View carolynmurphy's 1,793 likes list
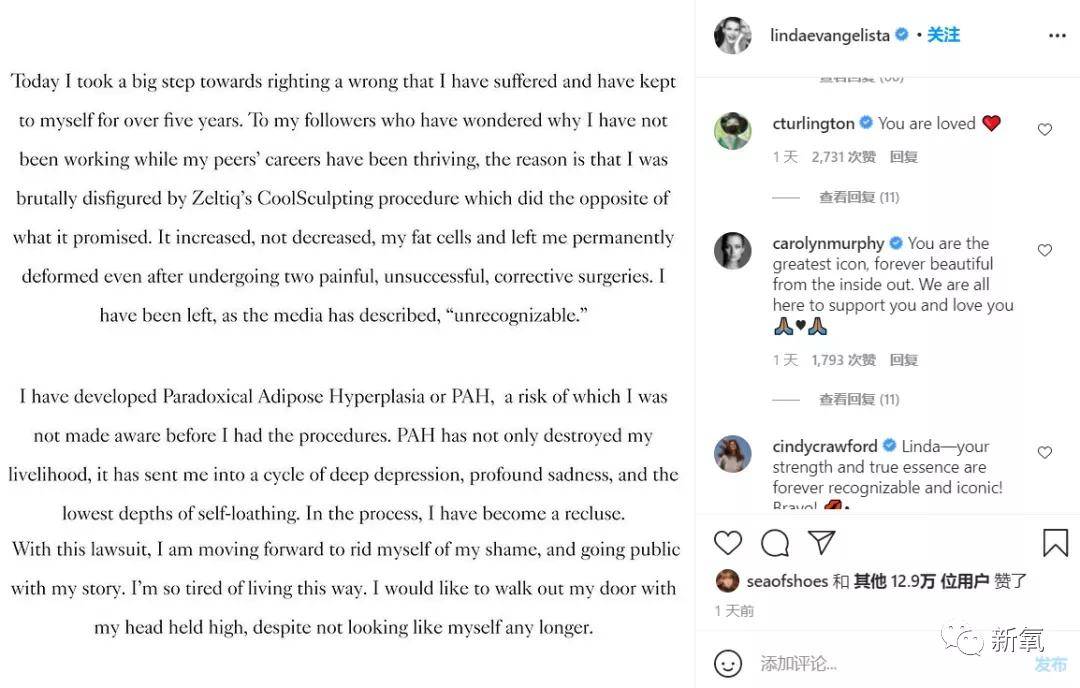The image size is (1080, 688). point(843,360)
